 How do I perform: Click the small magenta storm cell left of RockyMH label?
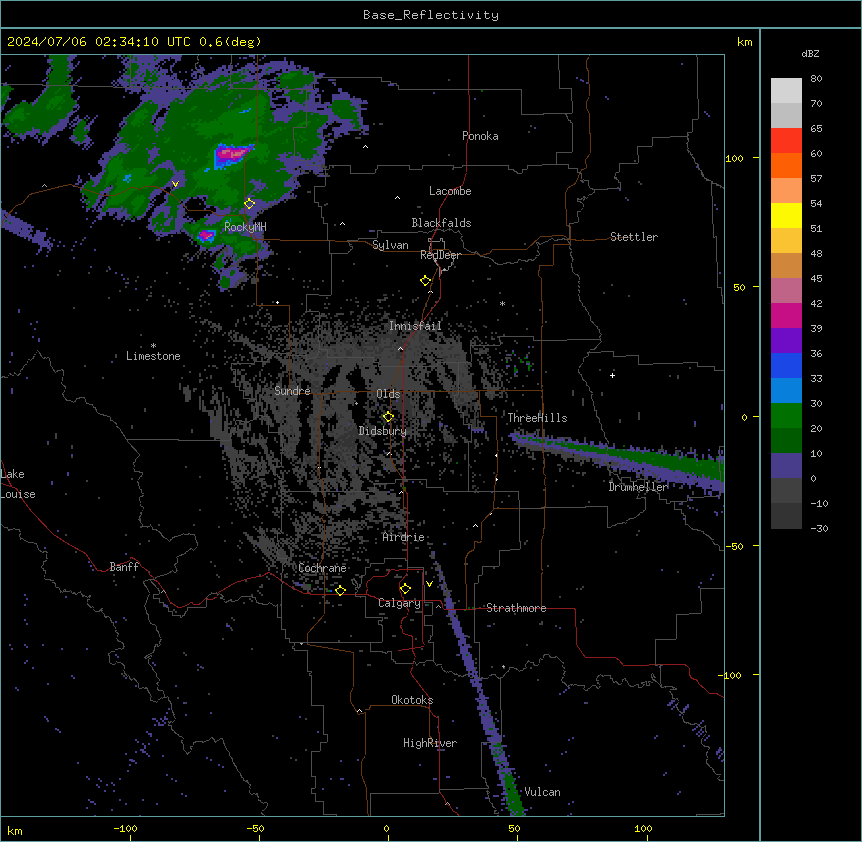click(206, 236)
